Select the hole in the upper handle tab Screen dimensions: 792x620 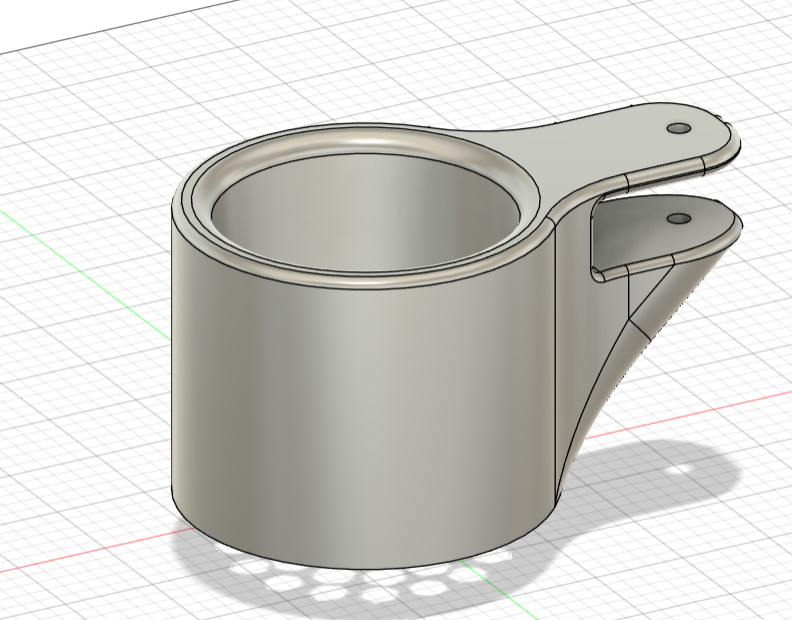[679, 128]
